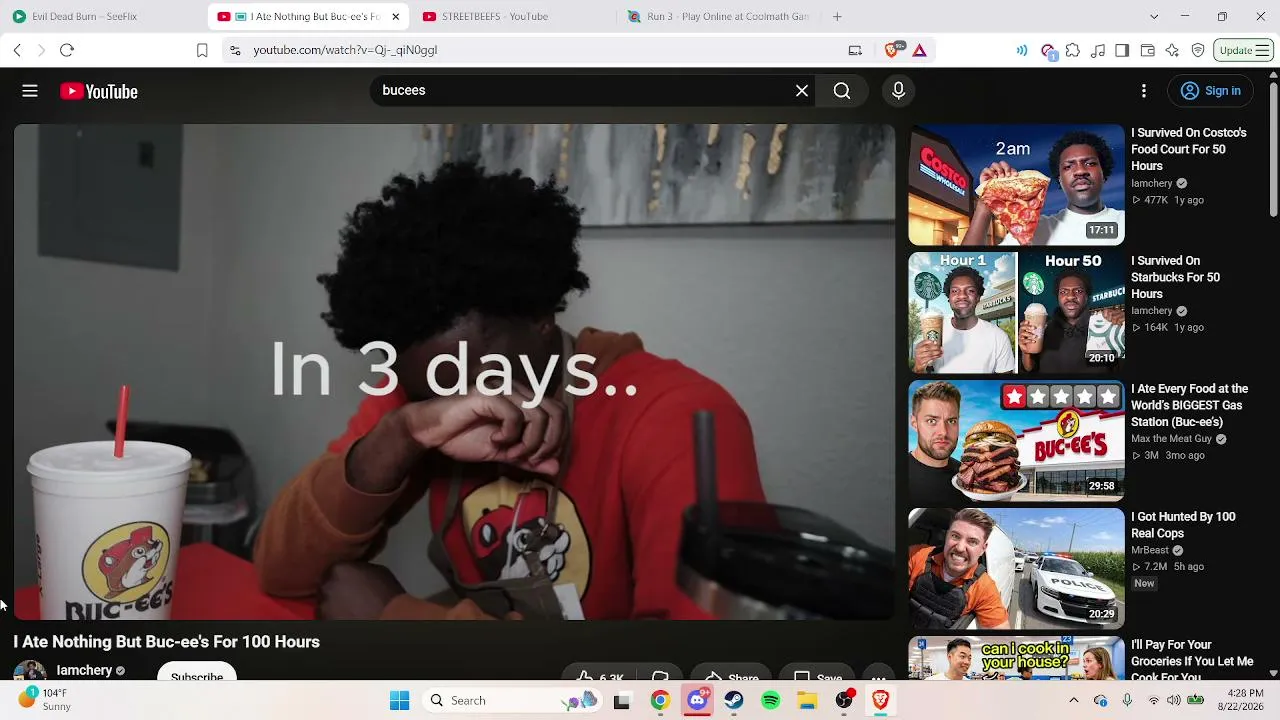Open a new browser tab
Image resolution: width=1280 pixels, height=720 pixels.
[x=837, y=17]
